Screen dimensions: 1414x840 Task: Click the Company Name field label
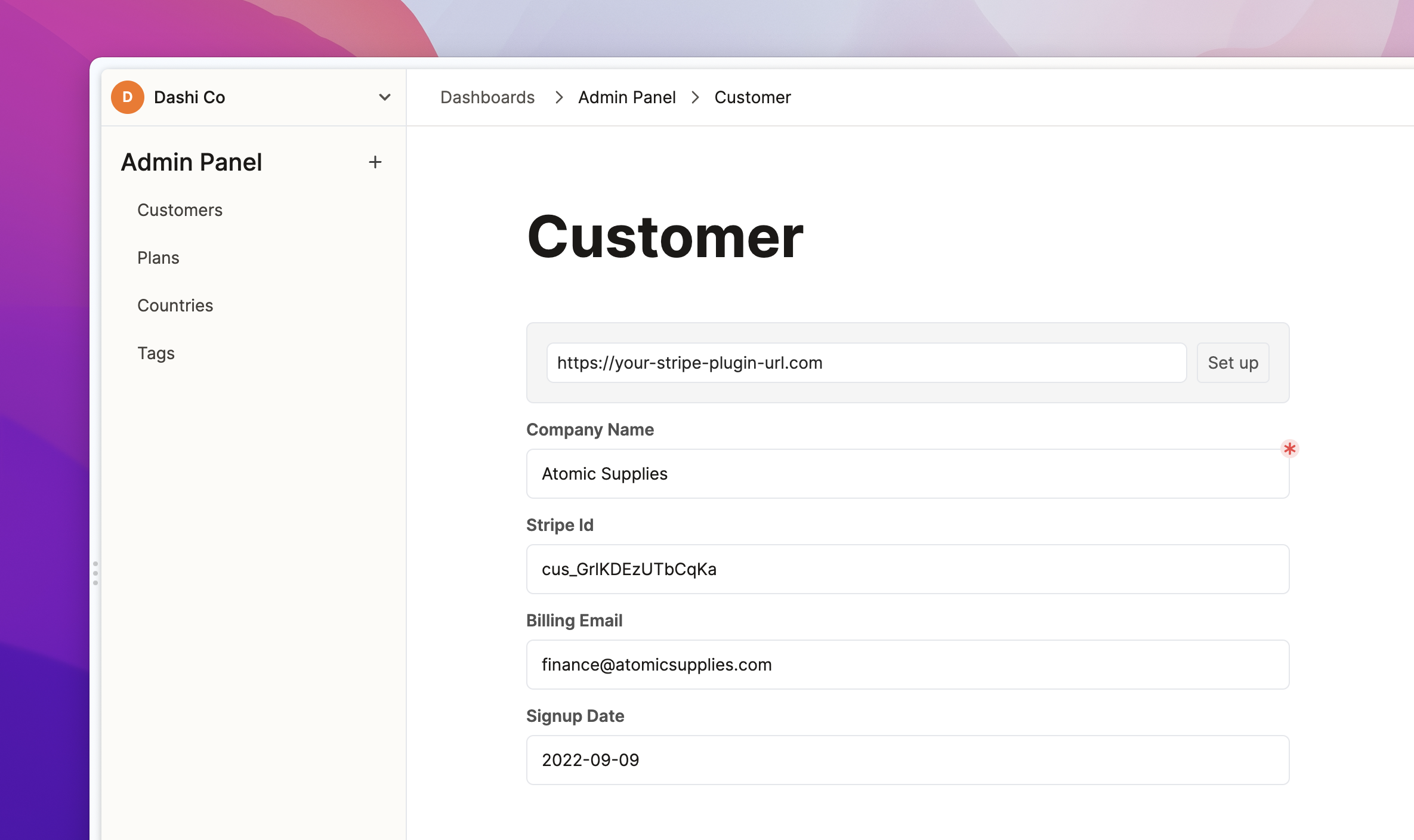pyautogui.click(x=590, y=430)
